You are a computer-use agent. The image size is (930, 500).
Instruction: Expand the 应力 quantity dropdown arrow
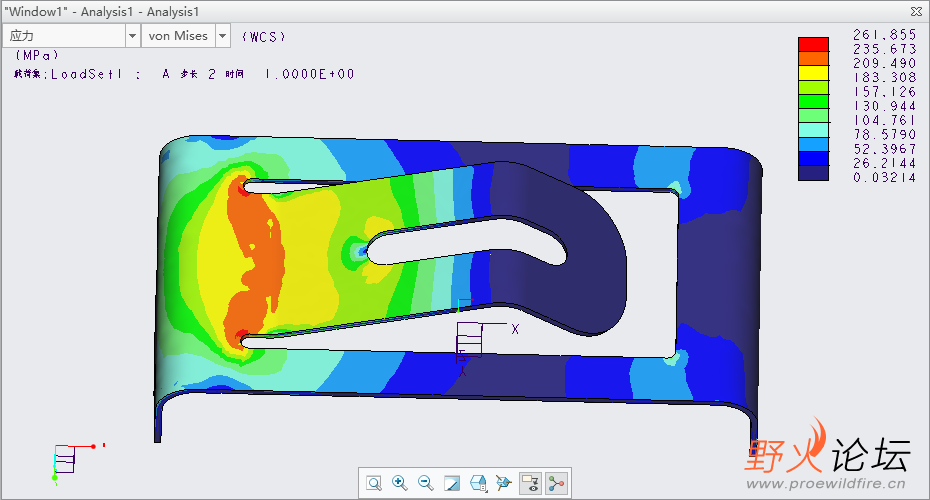pyautogui.click(x=132, y=36)
